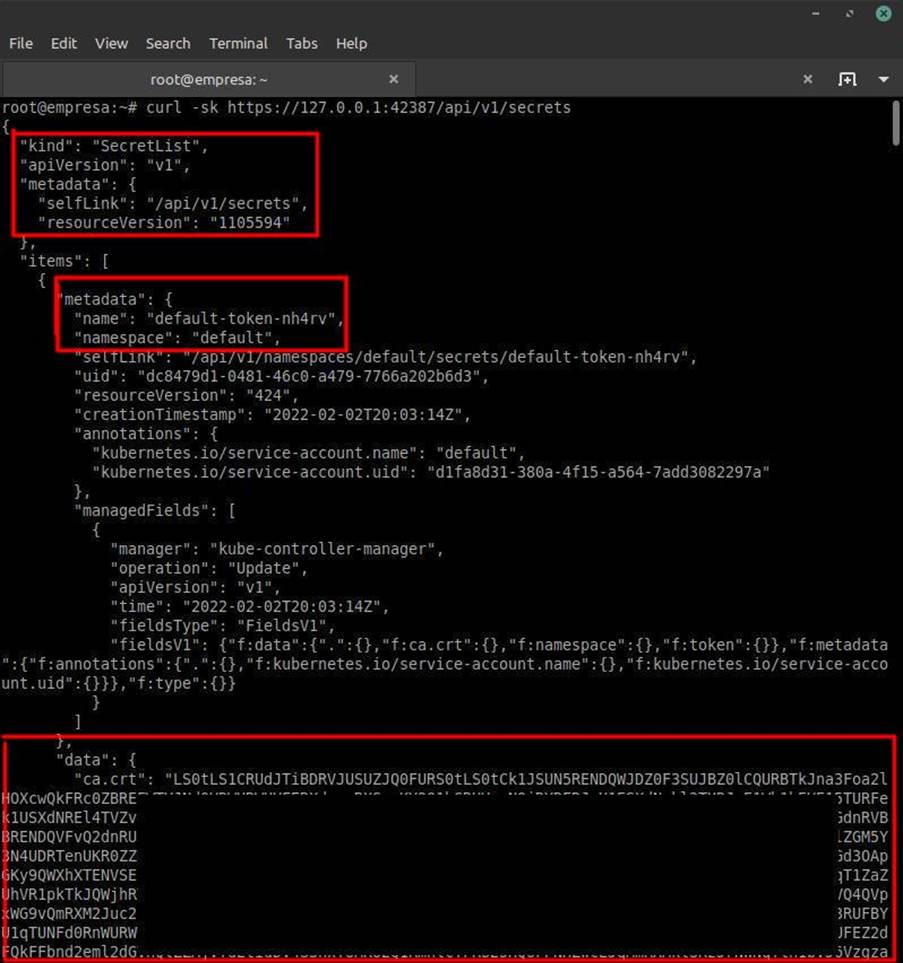The image size is (903, 963).
Task: Close the root@empresa: ~ tab
Action: pyautogui.click(x=394, y=79)
